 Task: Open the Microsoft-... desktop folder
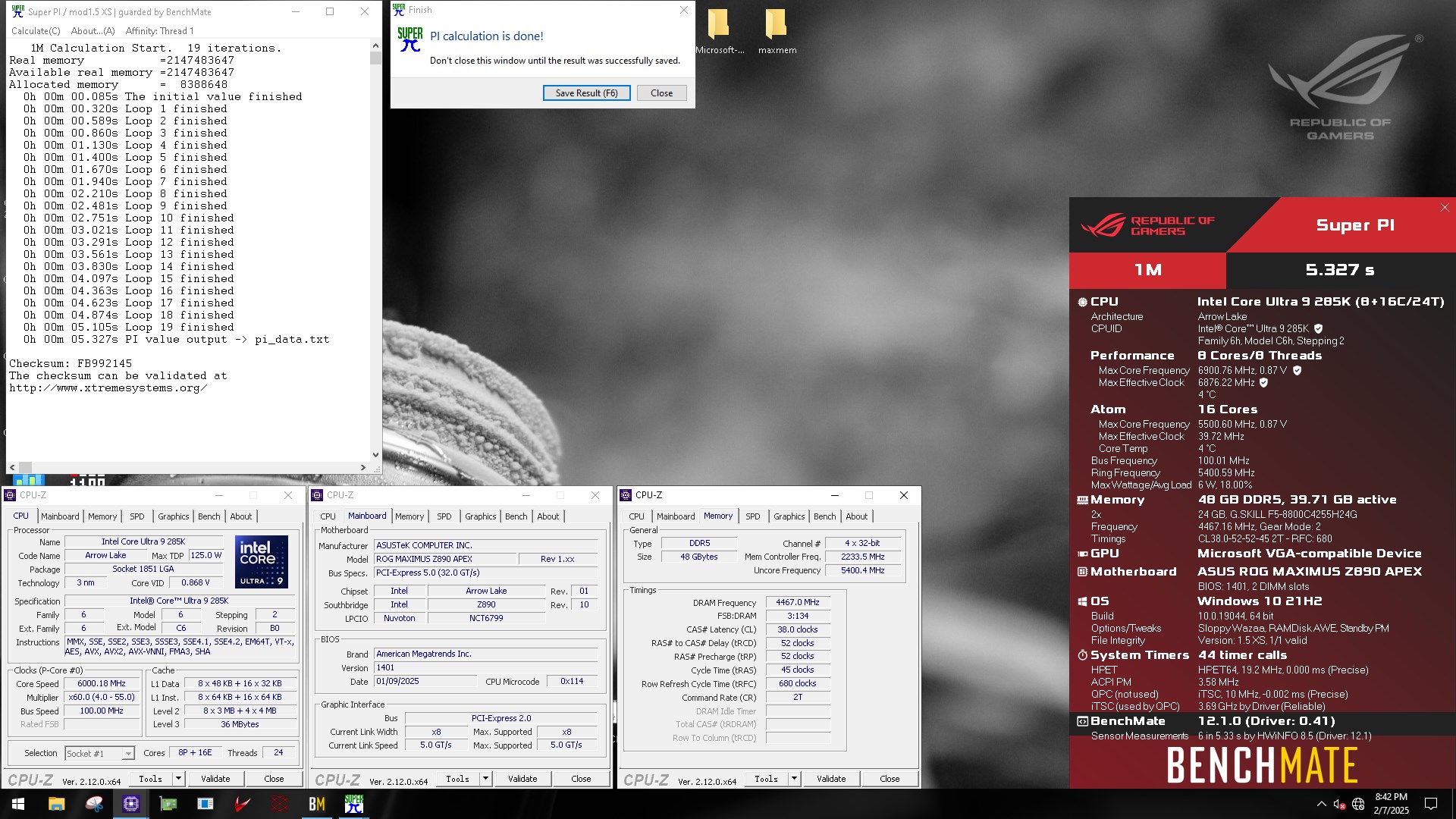click(x=719, y=32)
